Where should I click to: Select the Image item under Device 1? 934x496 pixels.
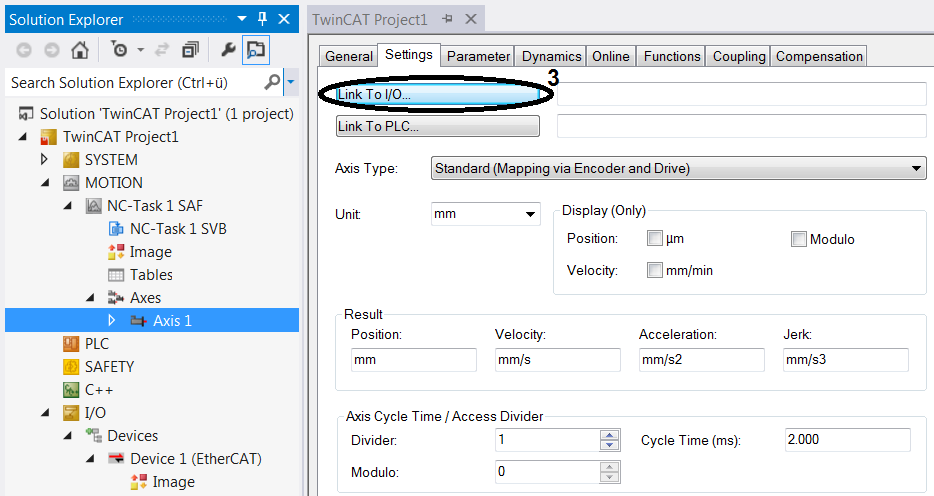[x=173, y=482]
